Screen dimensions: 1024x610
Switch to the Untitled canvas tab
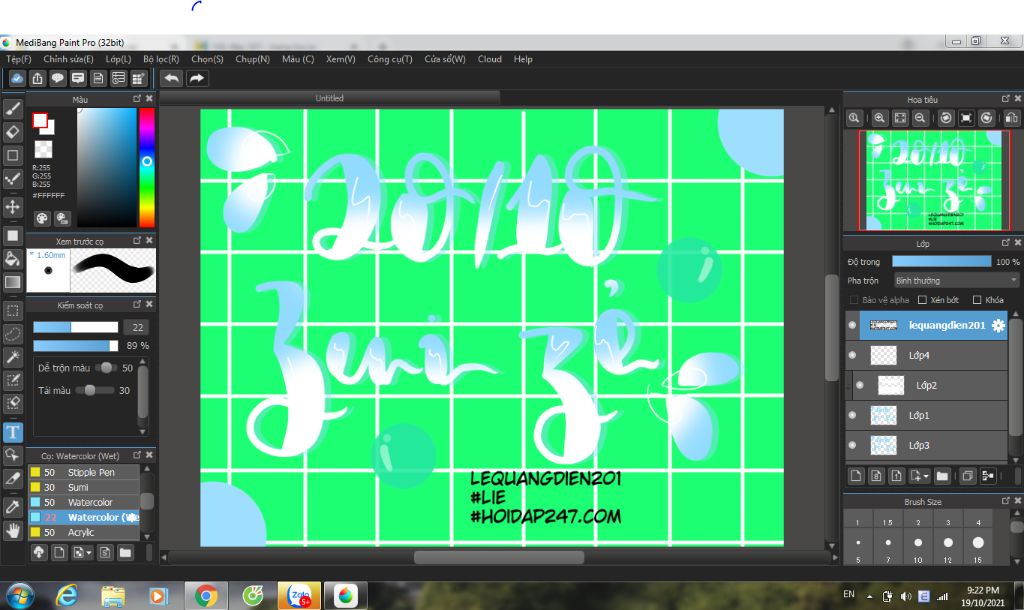330,98
